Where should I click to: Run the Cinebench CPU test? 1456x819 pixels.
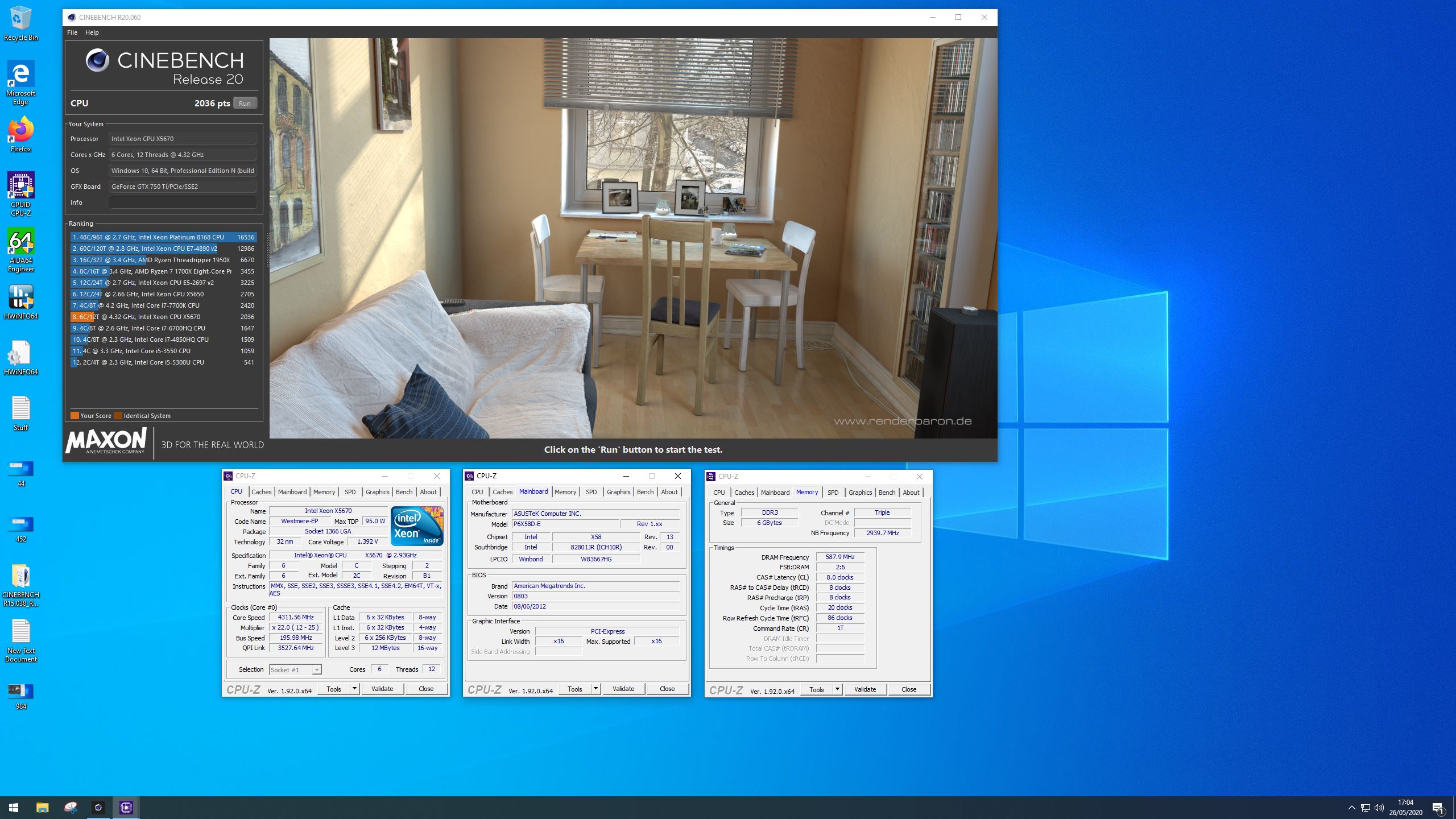tap(245, 103)
